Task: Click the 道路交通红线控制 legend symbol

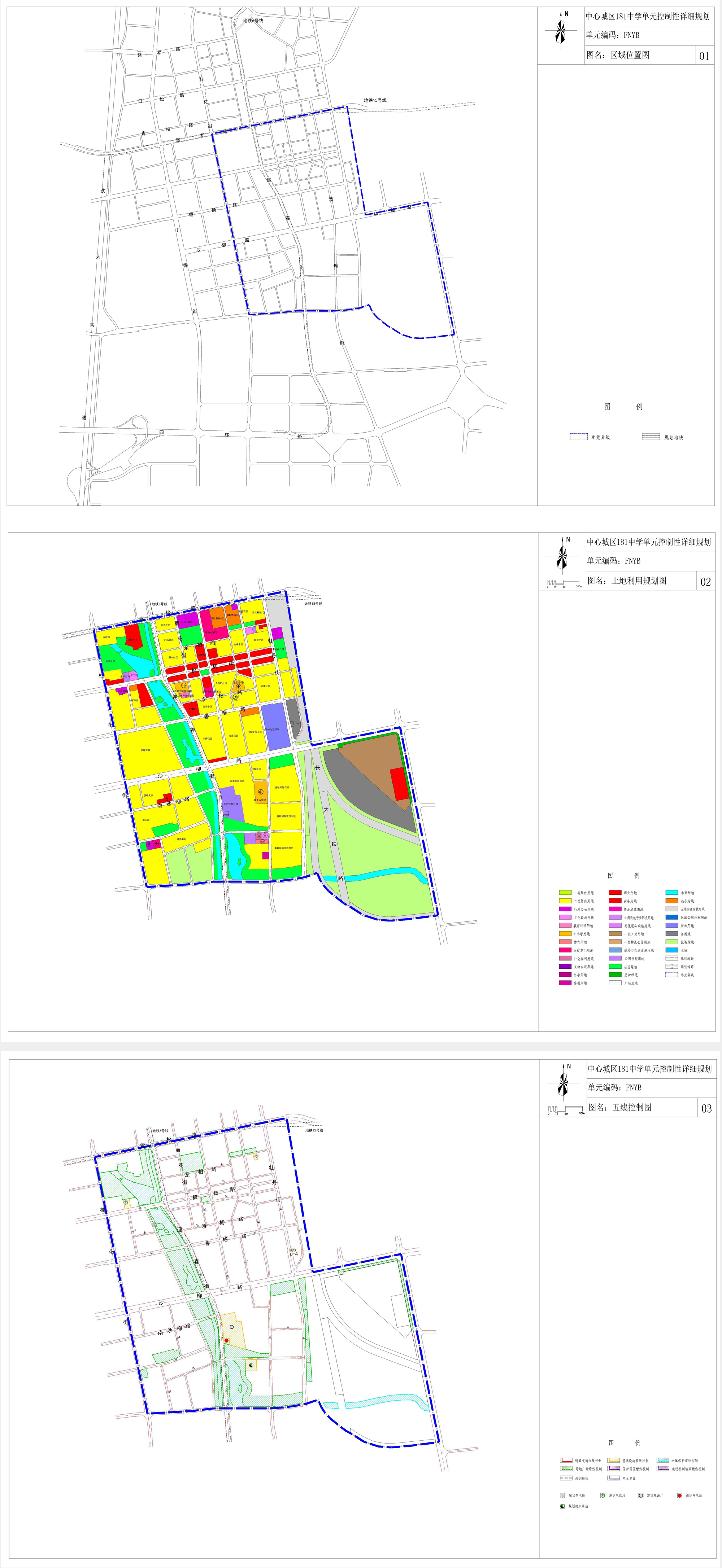Action: [566, 1460]
